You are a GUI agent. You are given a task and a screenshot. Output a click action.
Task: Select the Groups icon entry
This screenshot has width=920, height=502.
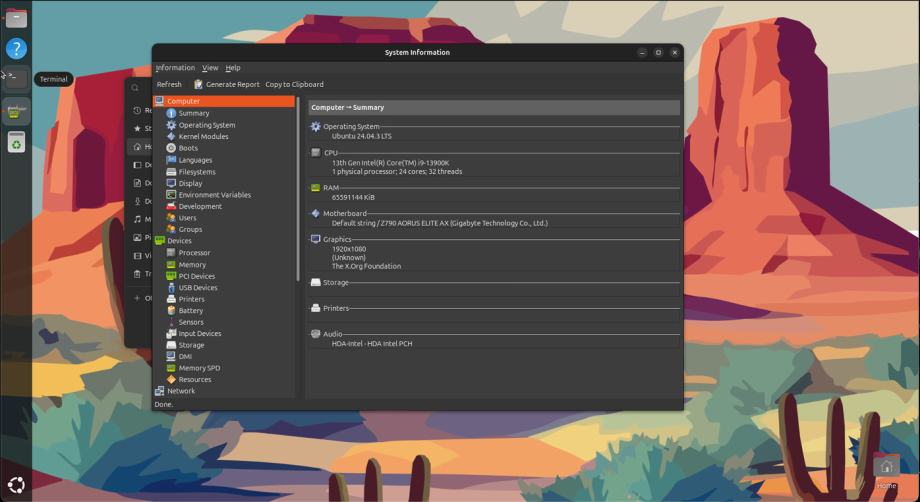click(171, 229)
